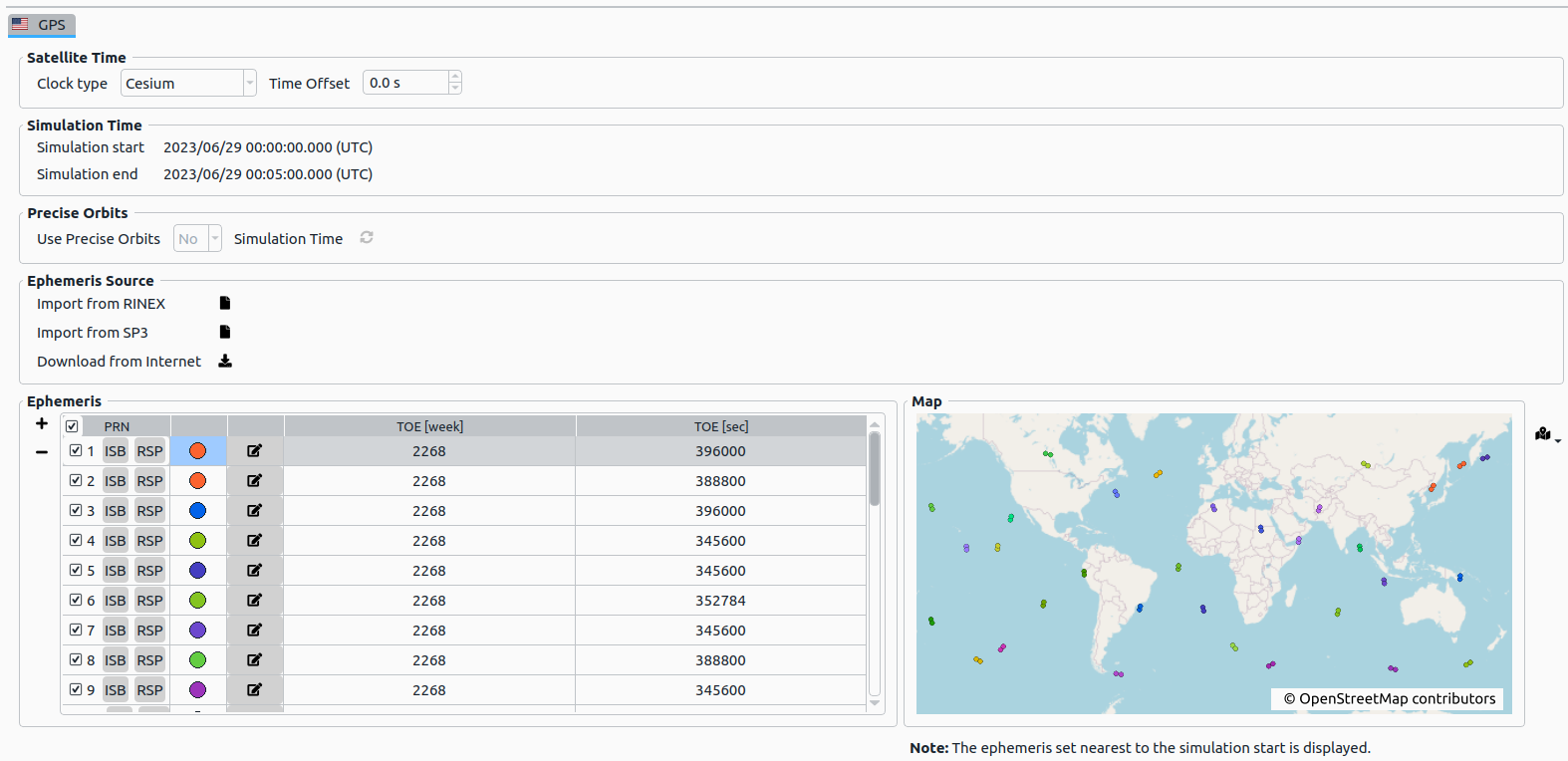
Task: Open the Clock type dropdown
Action: click(x=188, y=83)
